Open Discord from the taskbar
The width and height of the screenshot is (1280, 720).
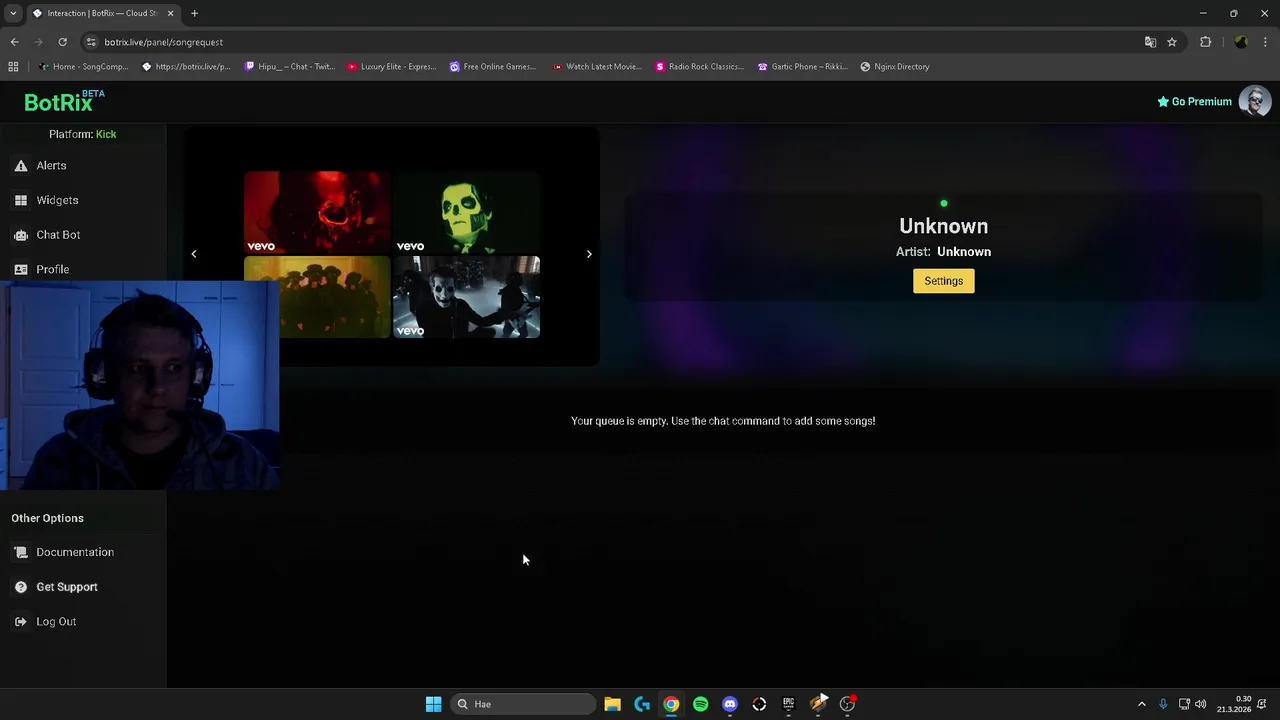tap(730, 704)
